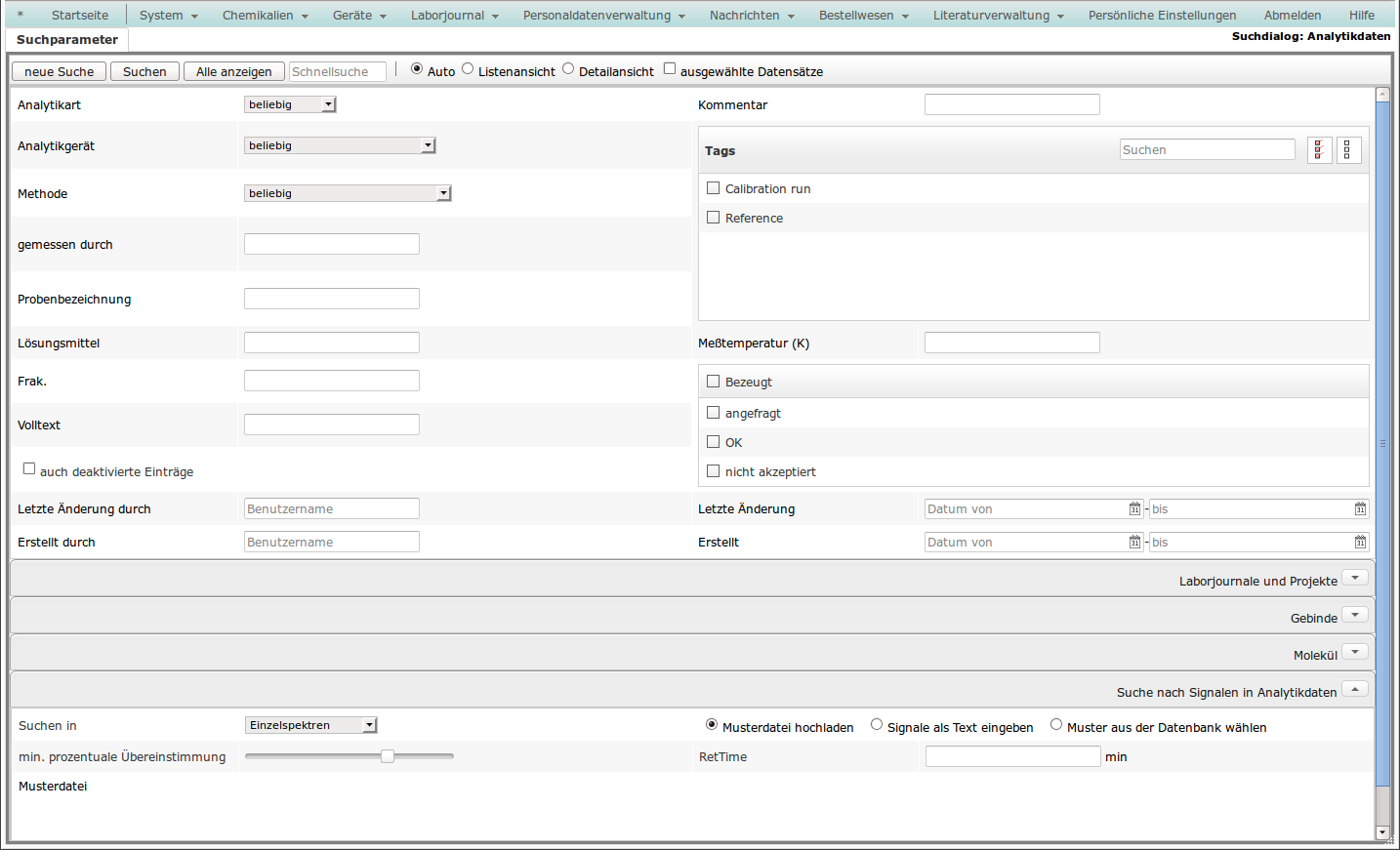Click the select-all tags icon
Screen dimensions: 1400x850
click(1319, 150)
